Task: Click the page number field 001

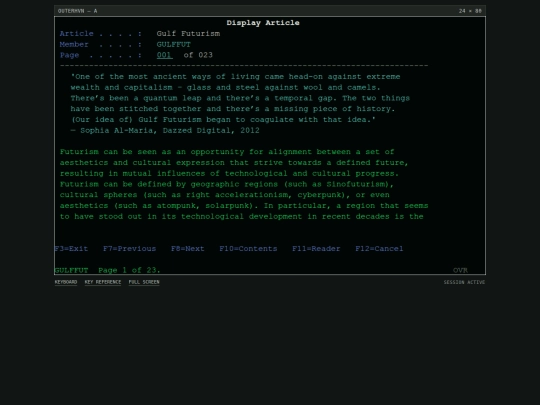Action: [x=164, y=55]
